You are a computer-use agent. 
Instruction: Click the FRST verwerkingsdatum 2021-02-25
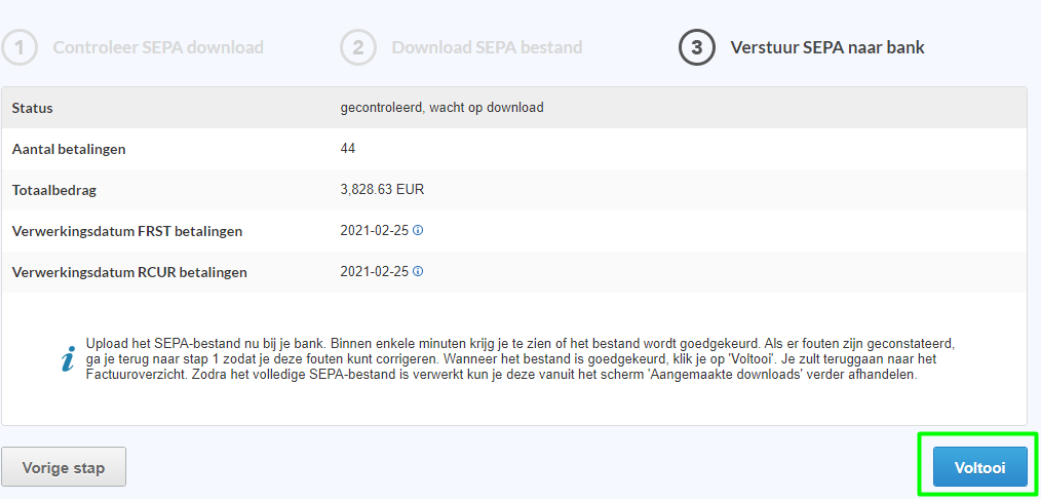374,230
